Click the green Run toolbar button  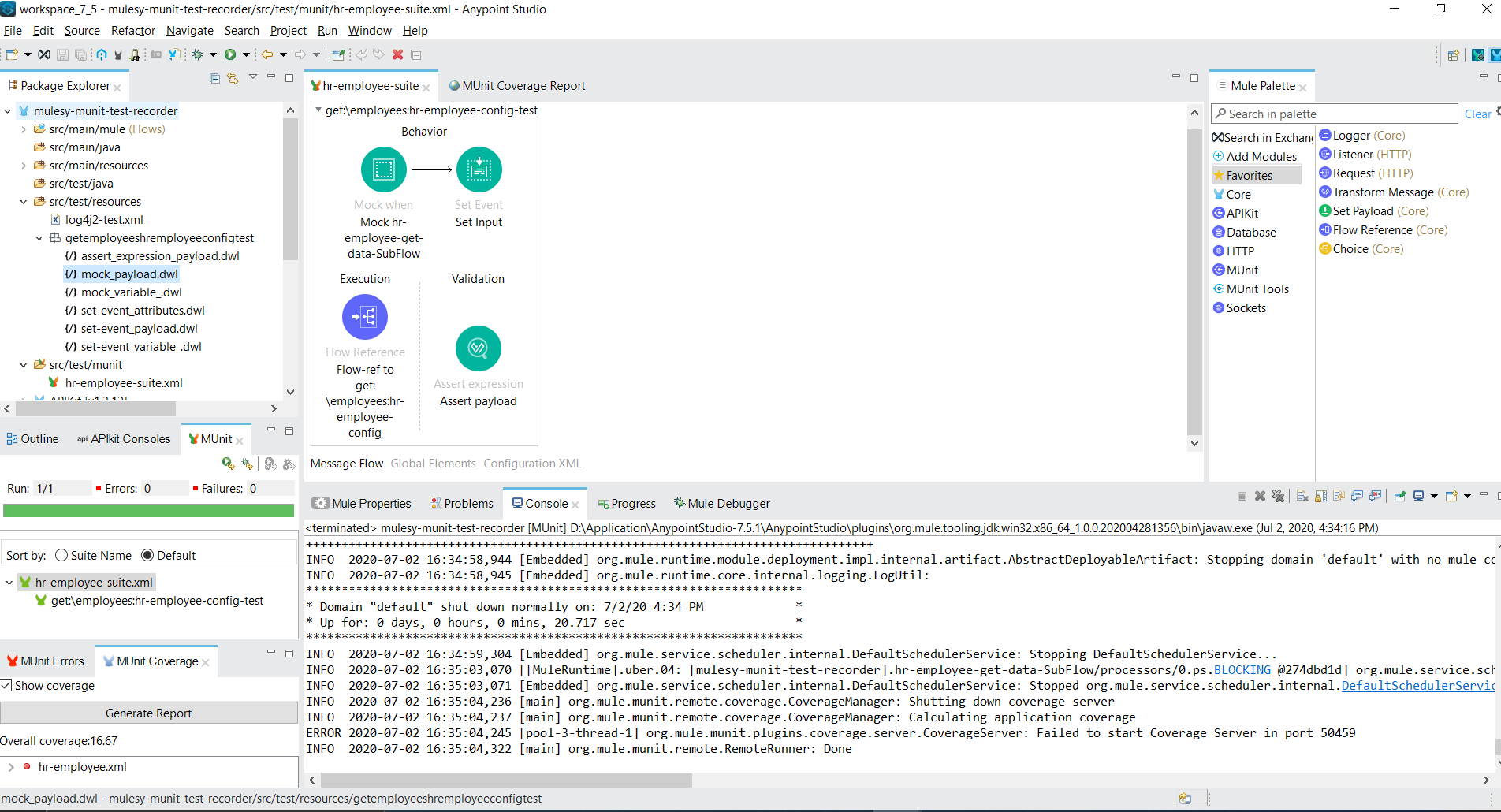230,54
